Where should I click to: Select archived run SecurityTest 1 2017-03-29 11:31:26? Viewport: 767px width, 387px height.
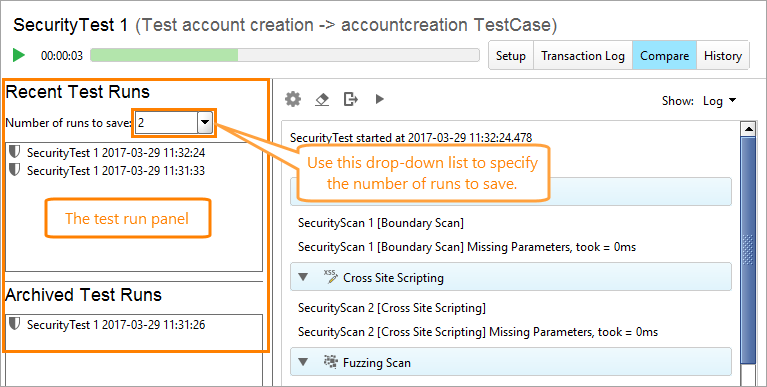tap(116, 325)
